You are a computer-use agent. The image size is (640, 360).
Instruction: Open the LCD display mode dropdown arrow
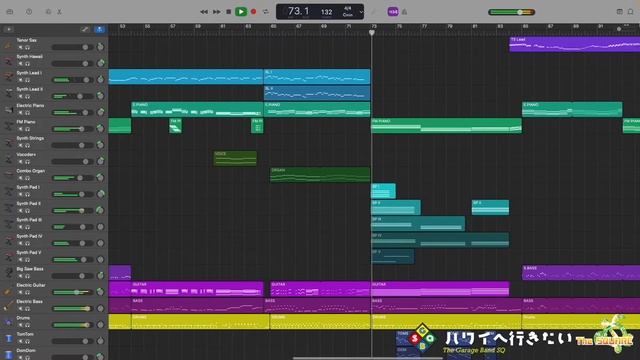click(361, 12)
